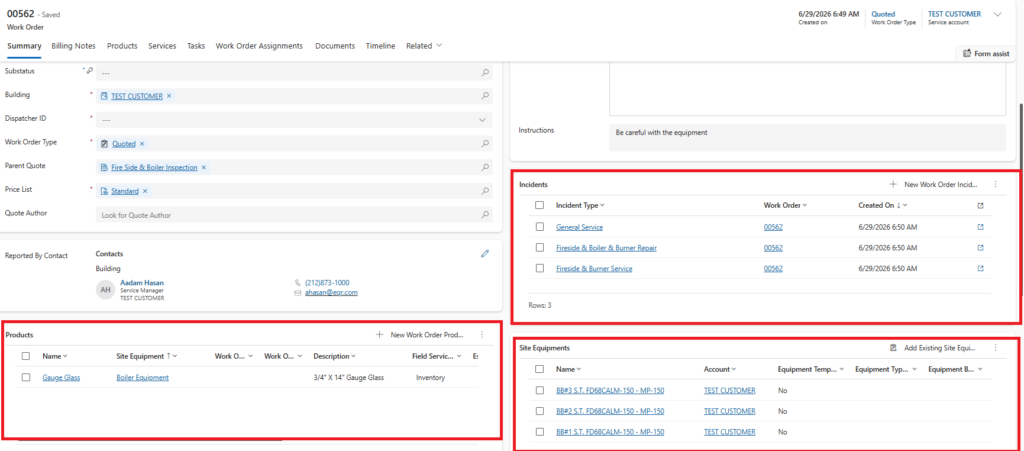The width and height of the screenshot is (1024, 451).
Task: Open Site Equipments grid more options menu
Action: tap(995, 348)
